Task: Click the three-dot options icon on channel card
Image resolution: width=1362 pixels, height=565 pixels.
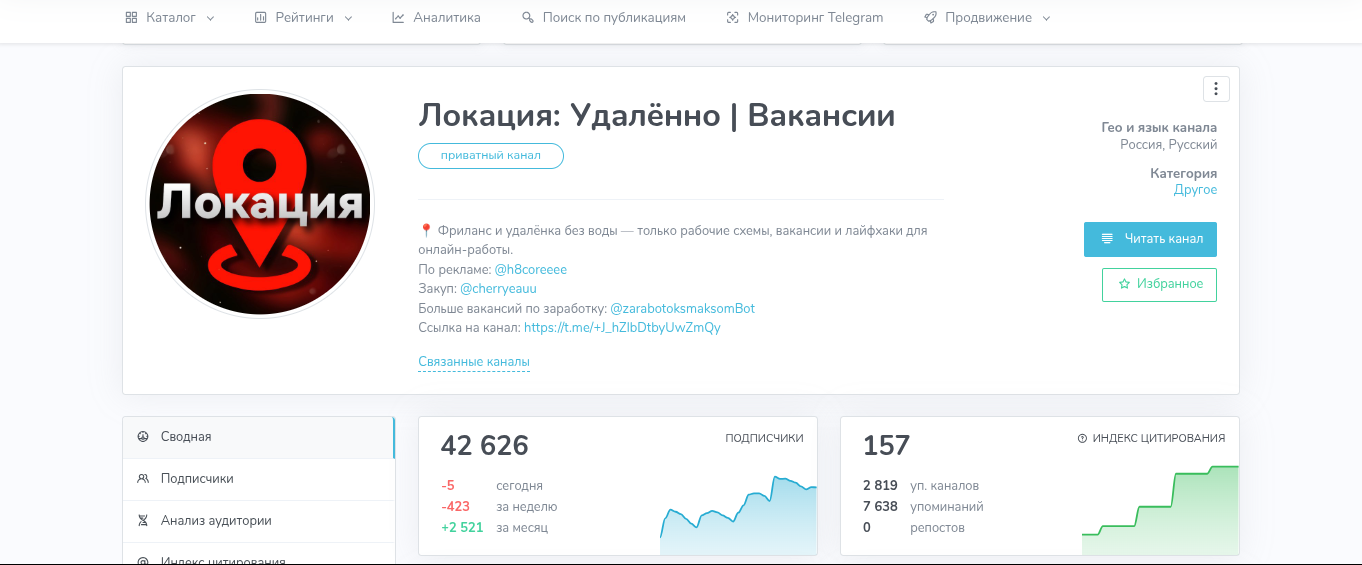Action: [x=1215, y=89]
